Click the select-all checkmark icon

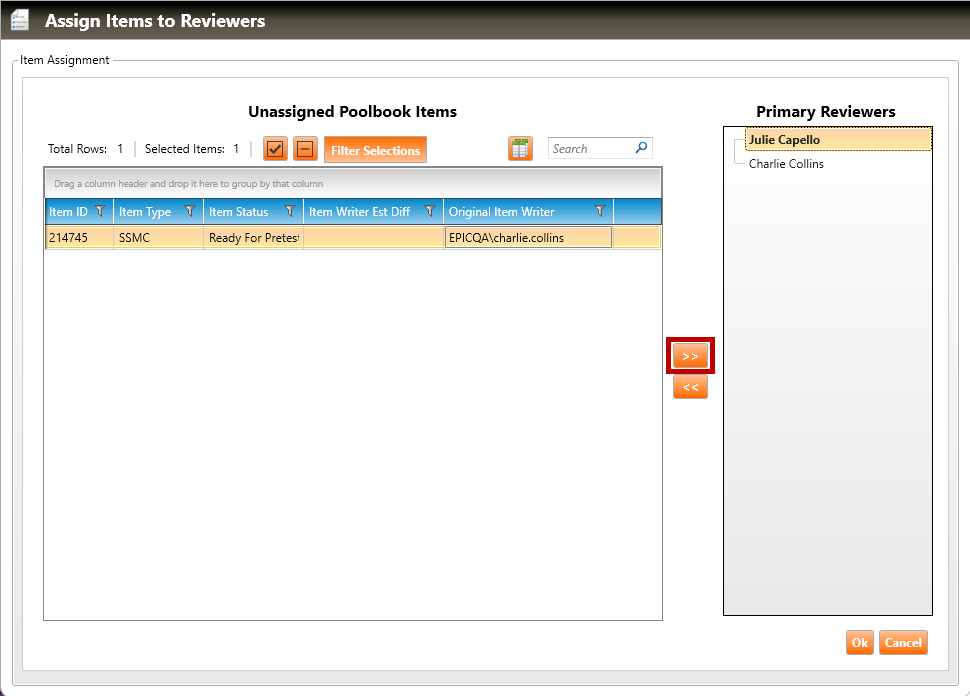pyautogui.click(x=275, y=150)
